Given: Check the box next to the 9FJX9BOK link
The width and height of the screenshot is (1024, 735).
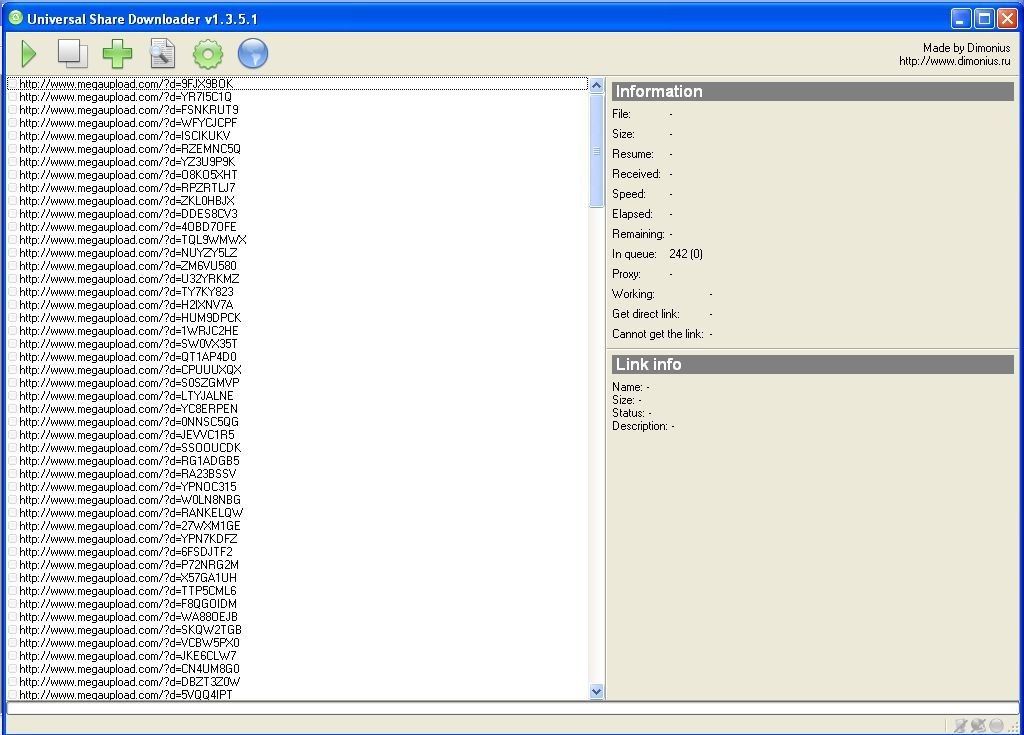Looking at the screenshot, I should point(12,84).
